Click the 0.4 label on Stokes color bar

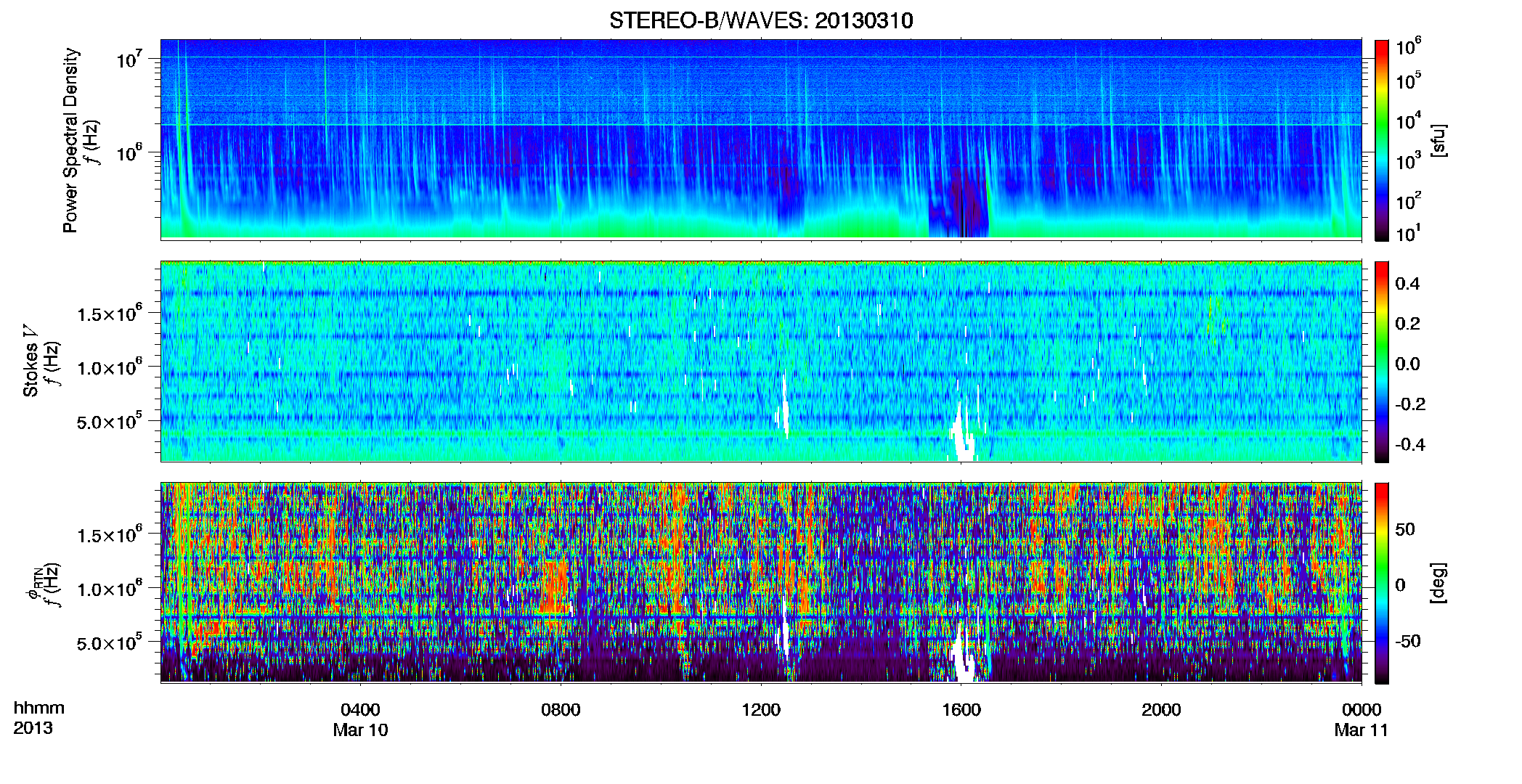click(x=1407, y=284)
